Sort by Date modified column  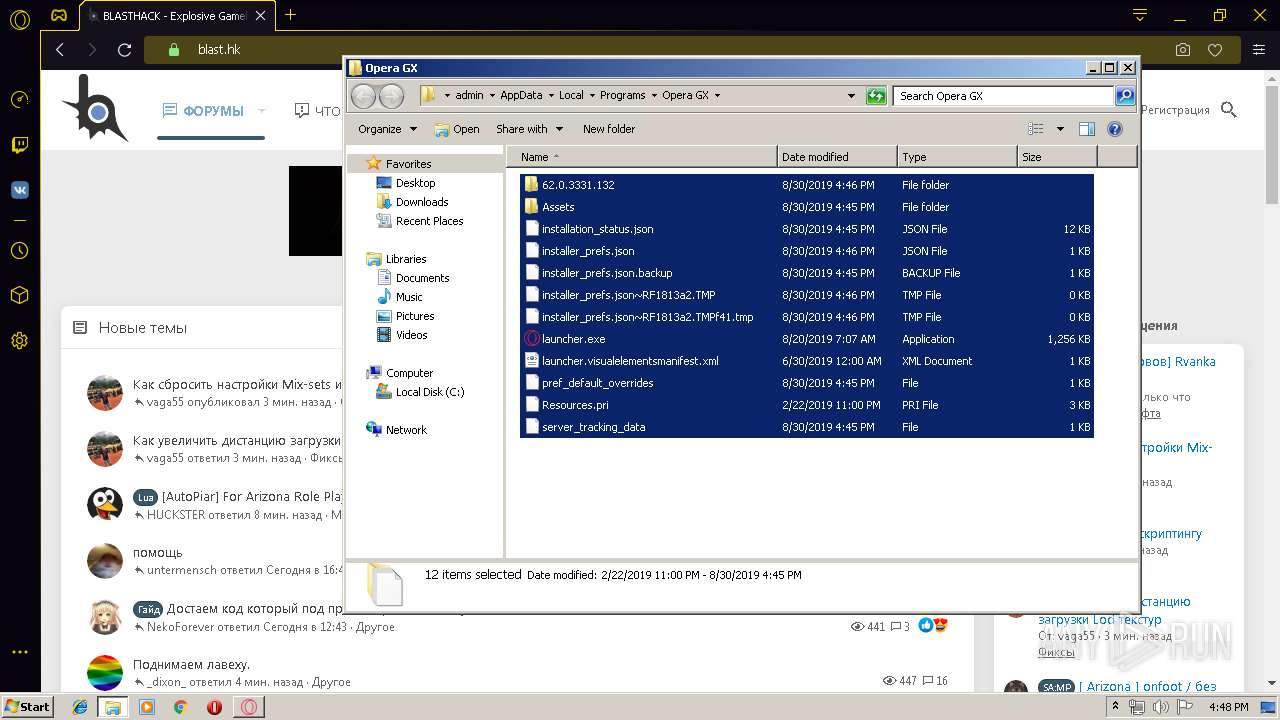[837, 157]
